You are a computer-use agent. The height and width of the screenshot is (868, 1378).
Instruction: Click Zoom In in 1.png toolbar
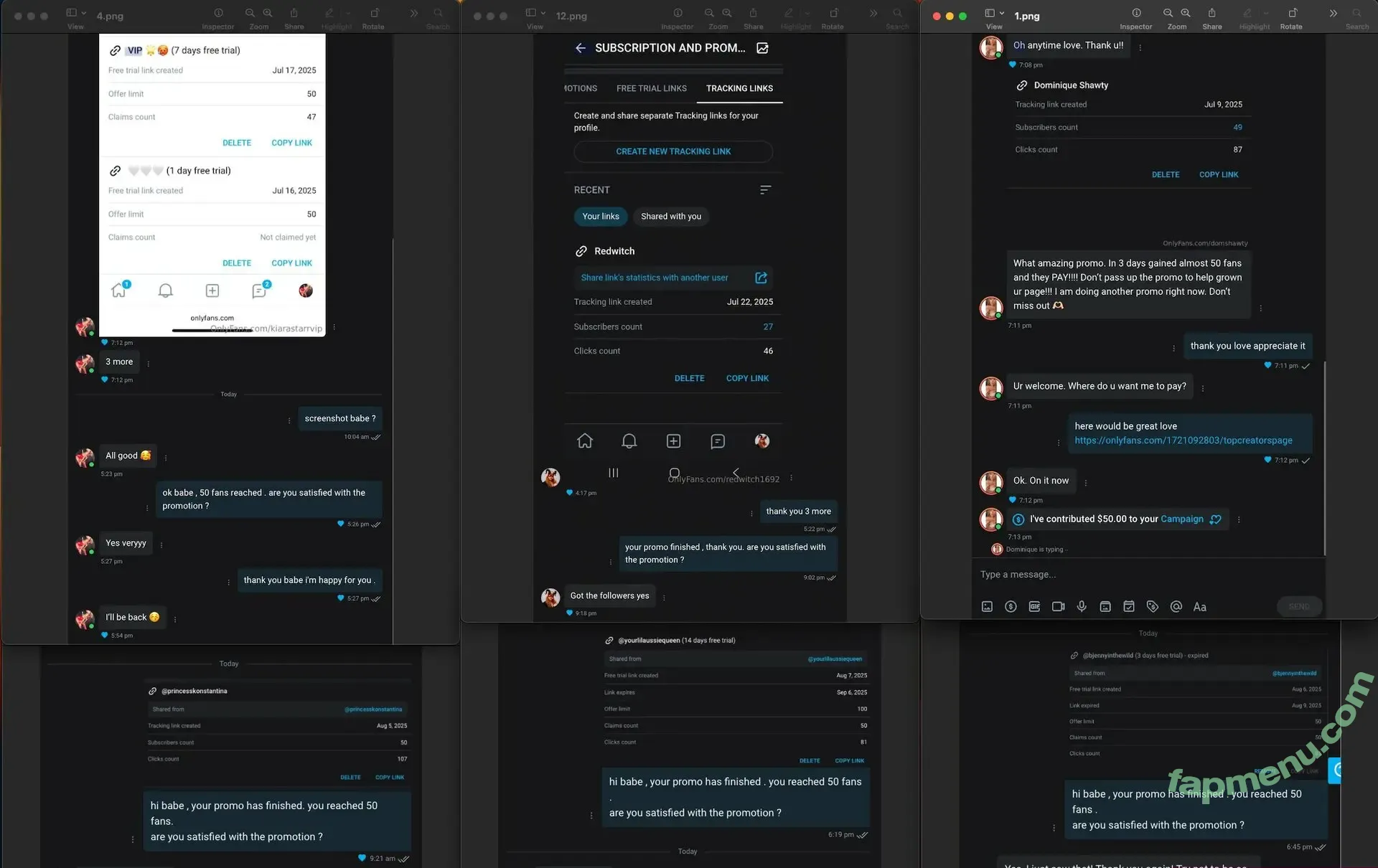(1186, 13)
